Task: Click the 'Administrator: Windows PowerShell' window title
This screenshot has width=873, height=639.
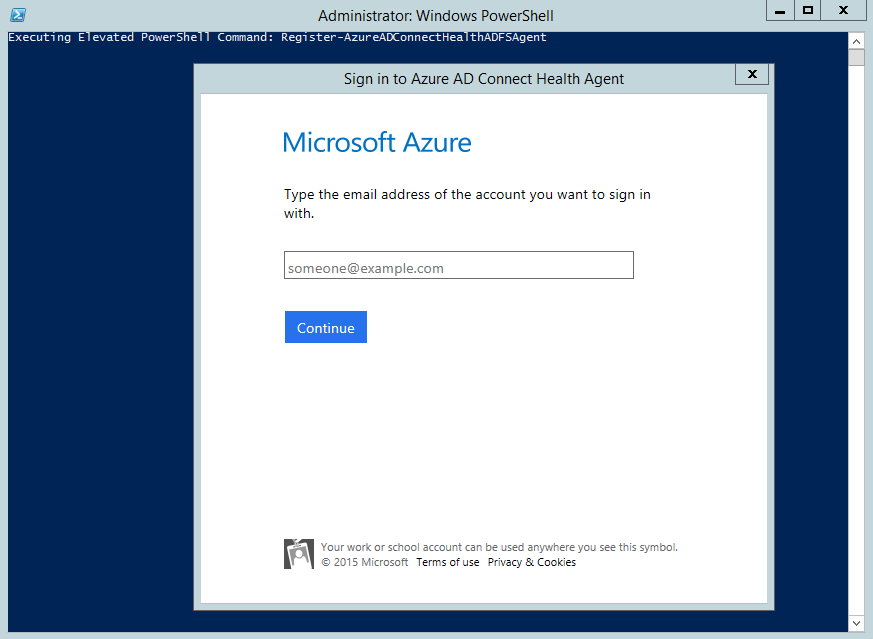Action: (436, 16)
